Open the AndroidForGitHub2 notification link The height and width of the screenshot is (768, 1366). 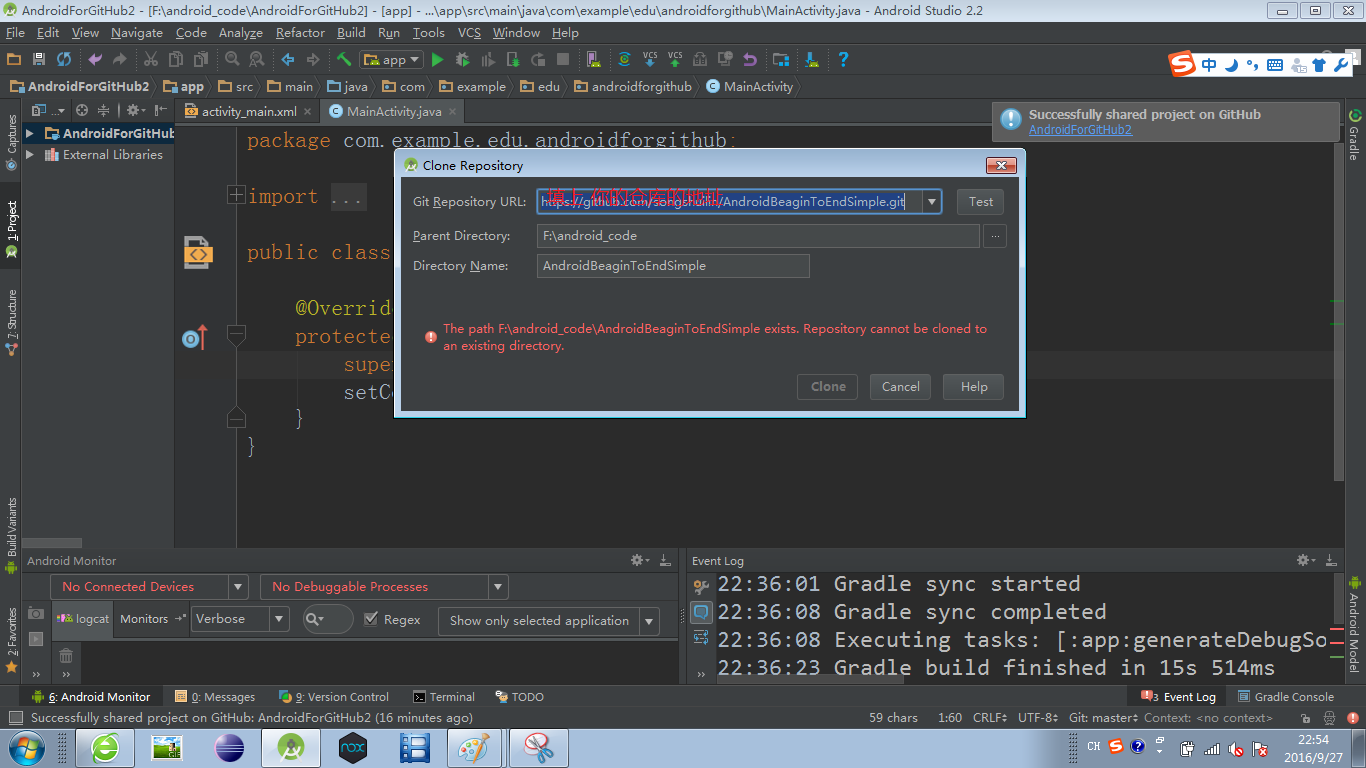point(1080,130)
